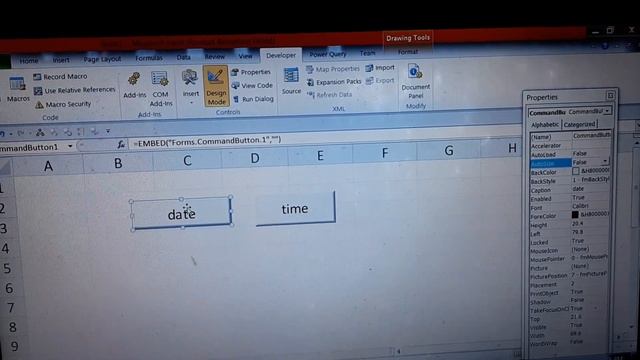Click the Insert Function fx icon
Image resolution: width=640 pixels, height=360 pixels.
[x=121, y=144]
